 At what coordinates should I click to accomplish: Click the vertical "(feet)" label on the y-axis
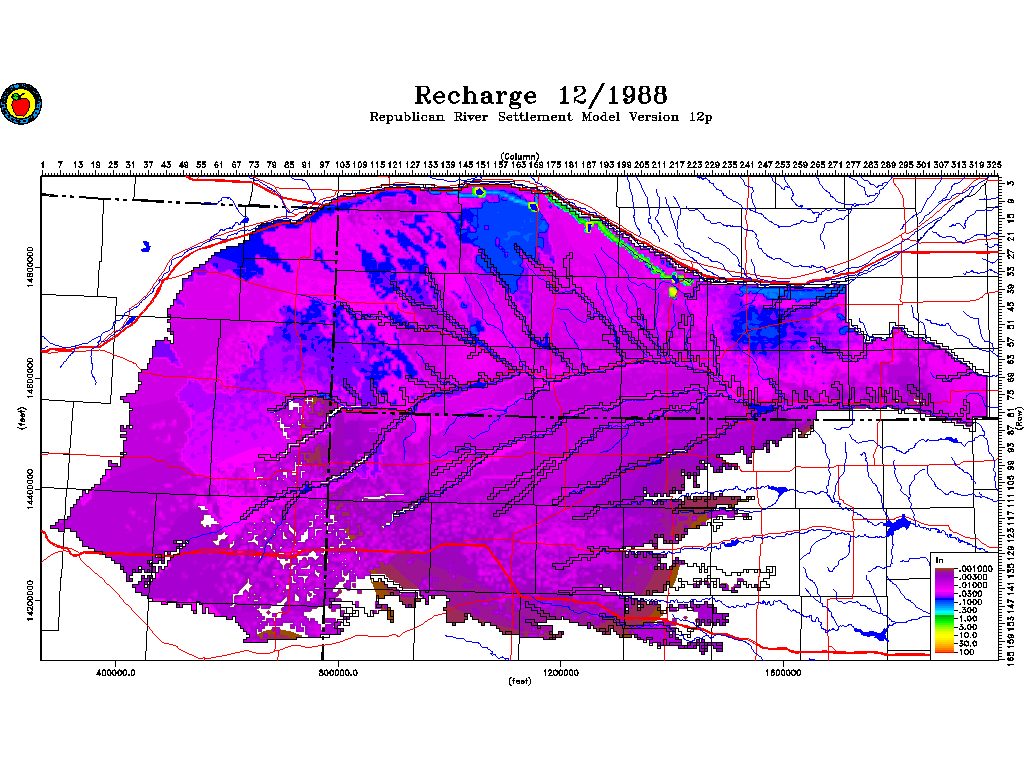[x=23, y=418]
